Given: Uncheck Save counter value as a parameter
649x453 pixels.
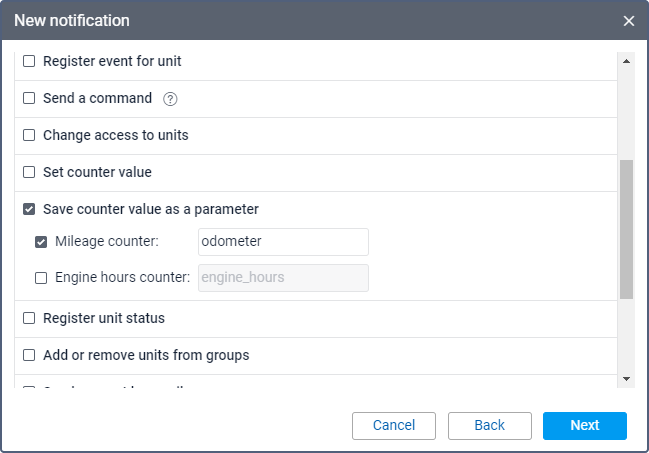Looking at the screenshot, I should (29, 210).
